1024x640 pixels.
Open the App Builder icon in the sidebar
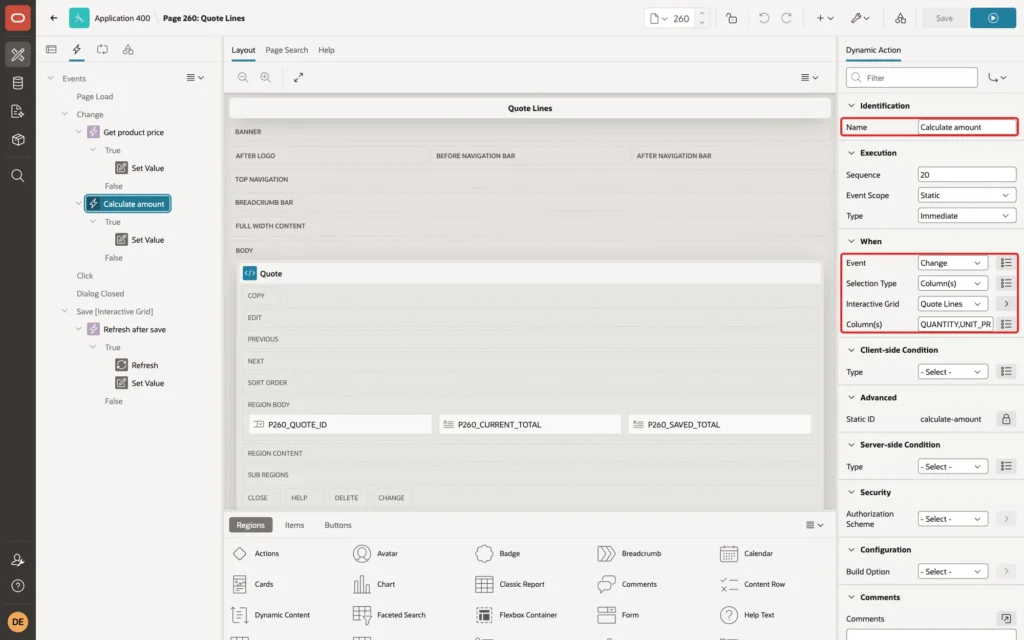click(18, 55)
